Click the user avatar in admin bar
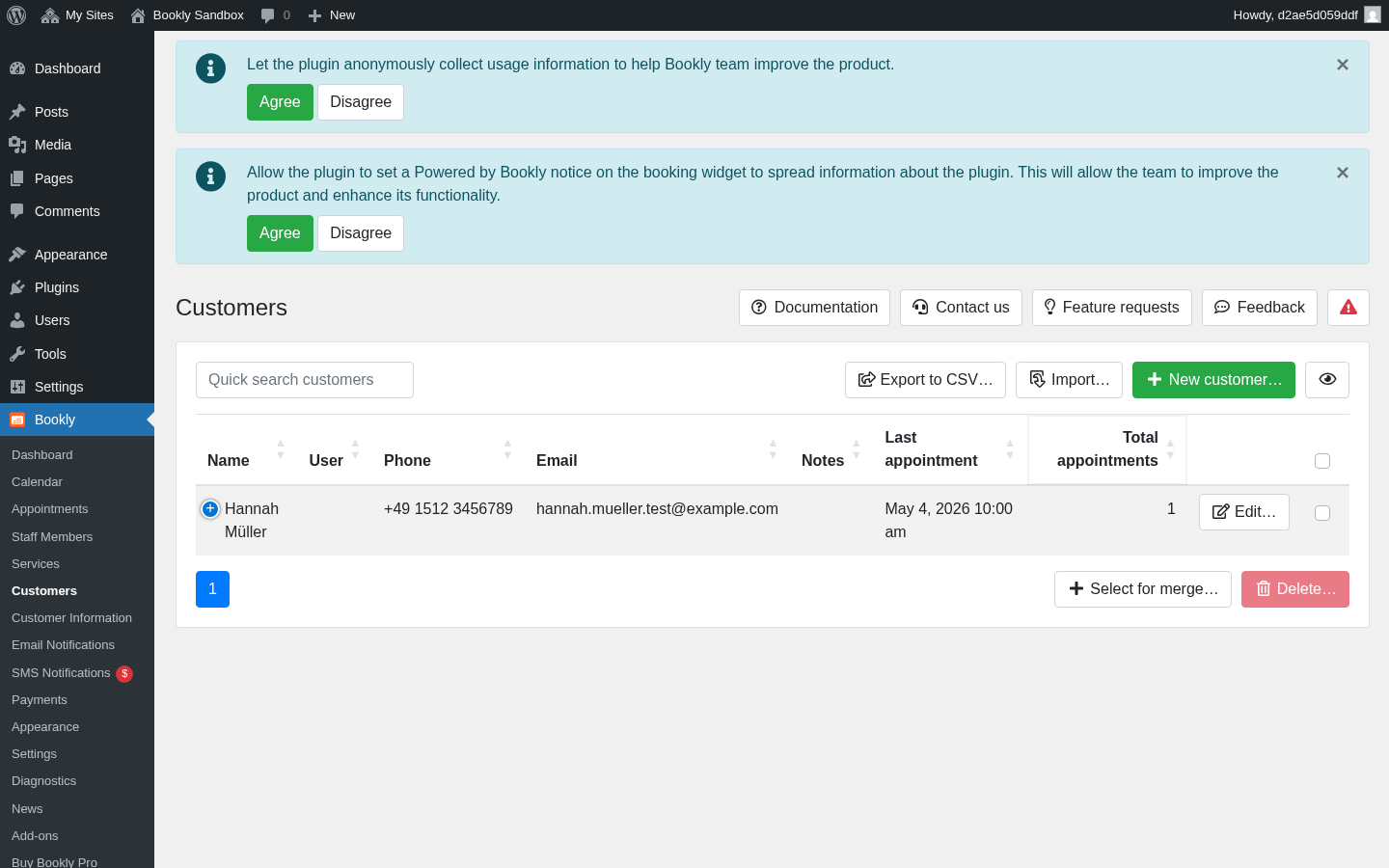This screenshot has width=1389, height=868. coord(1372,14)
